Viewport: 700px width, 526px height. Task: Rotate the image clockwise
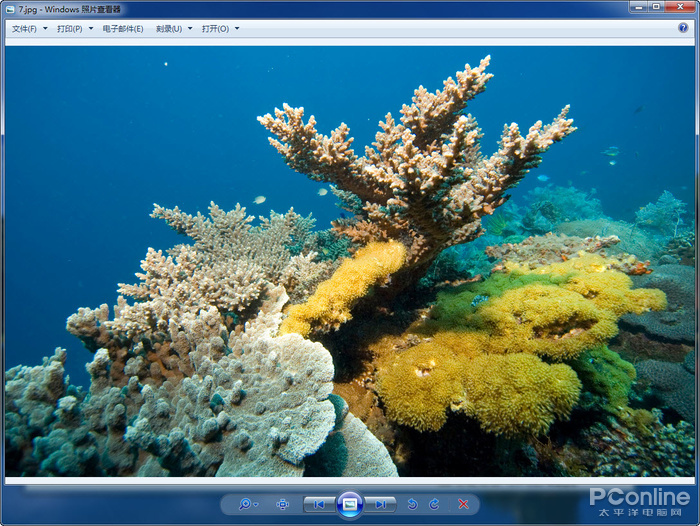point(434,505)
